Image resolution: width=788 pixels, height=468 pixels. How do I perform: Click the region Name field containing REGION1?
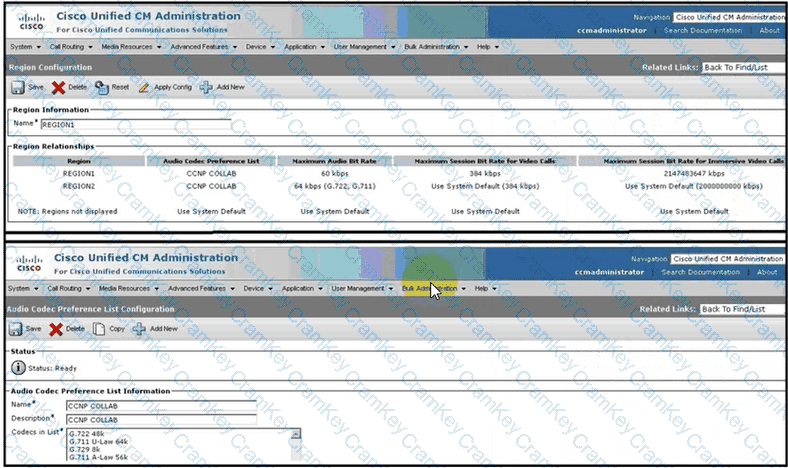click(134, 124)
